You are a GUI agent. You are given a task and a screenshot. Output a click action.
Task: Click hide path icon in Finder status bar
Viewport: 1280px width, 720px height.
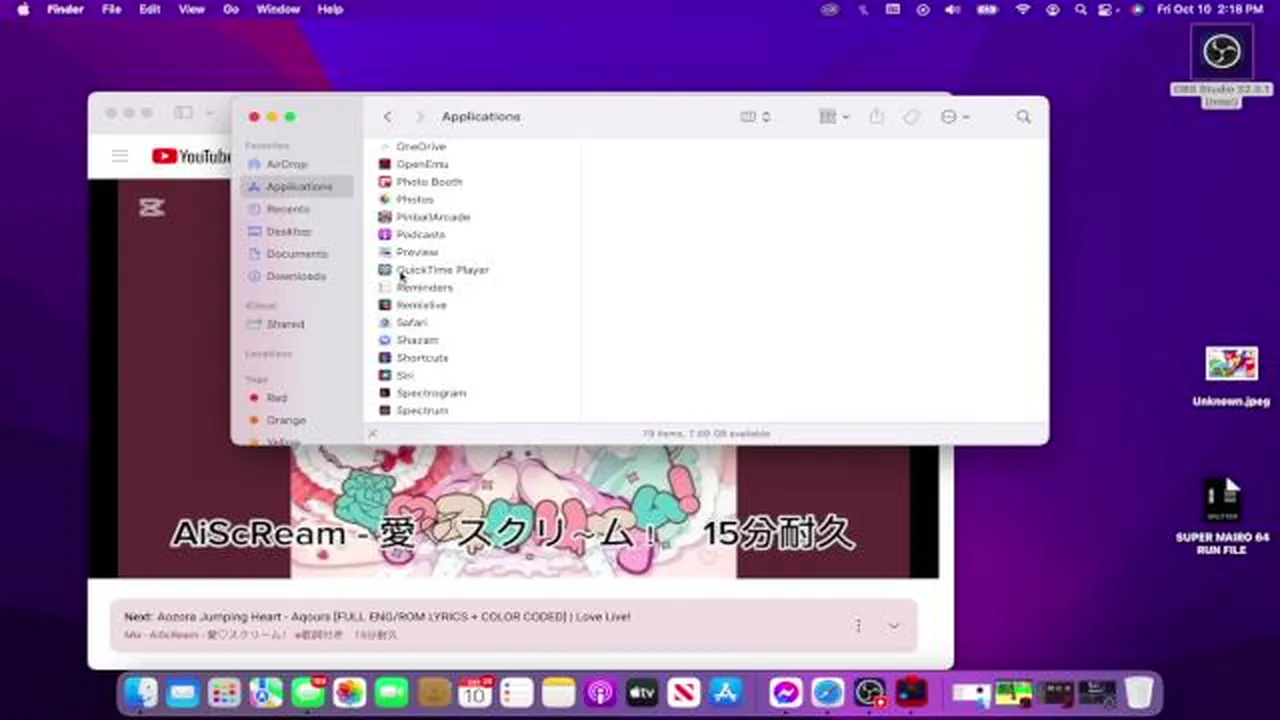(373, 434)
